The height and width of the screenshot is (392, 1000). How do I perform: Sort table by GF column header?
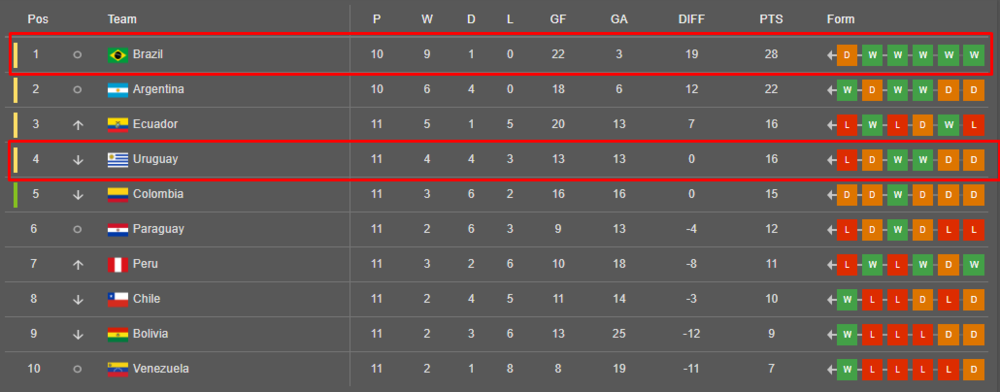(558, 19)
